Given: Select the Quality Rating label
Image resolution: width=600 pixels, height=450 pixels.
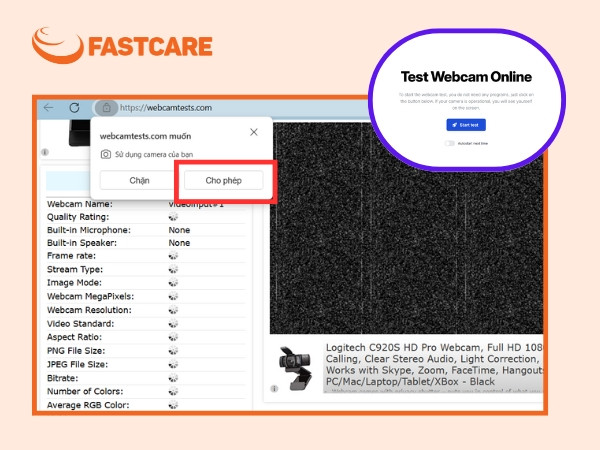Looking at the screenshot, I should point(78,217).
